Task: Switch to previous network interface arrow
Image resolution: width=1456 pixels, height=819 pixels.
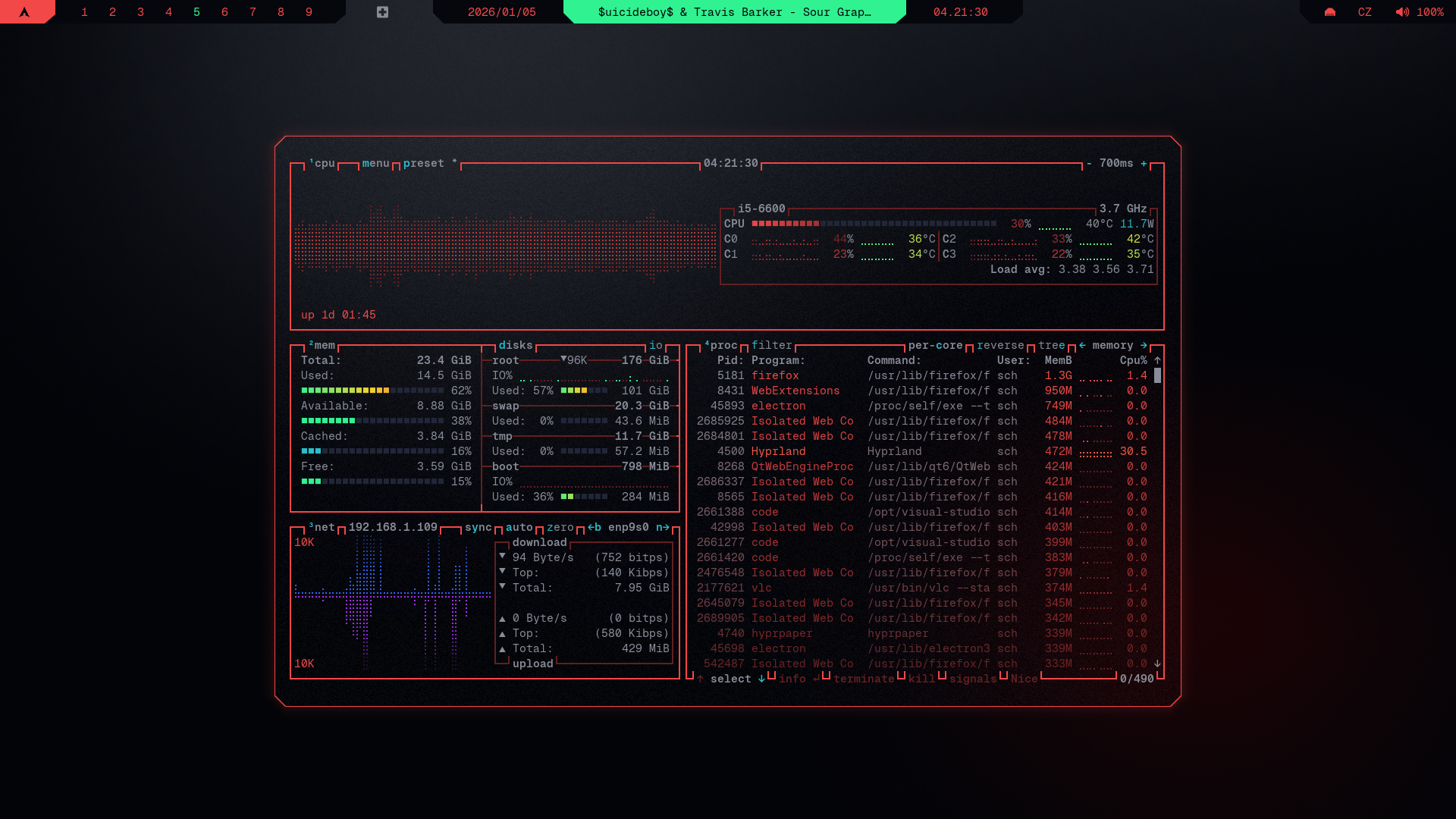Action: click(x=595, y=528)
